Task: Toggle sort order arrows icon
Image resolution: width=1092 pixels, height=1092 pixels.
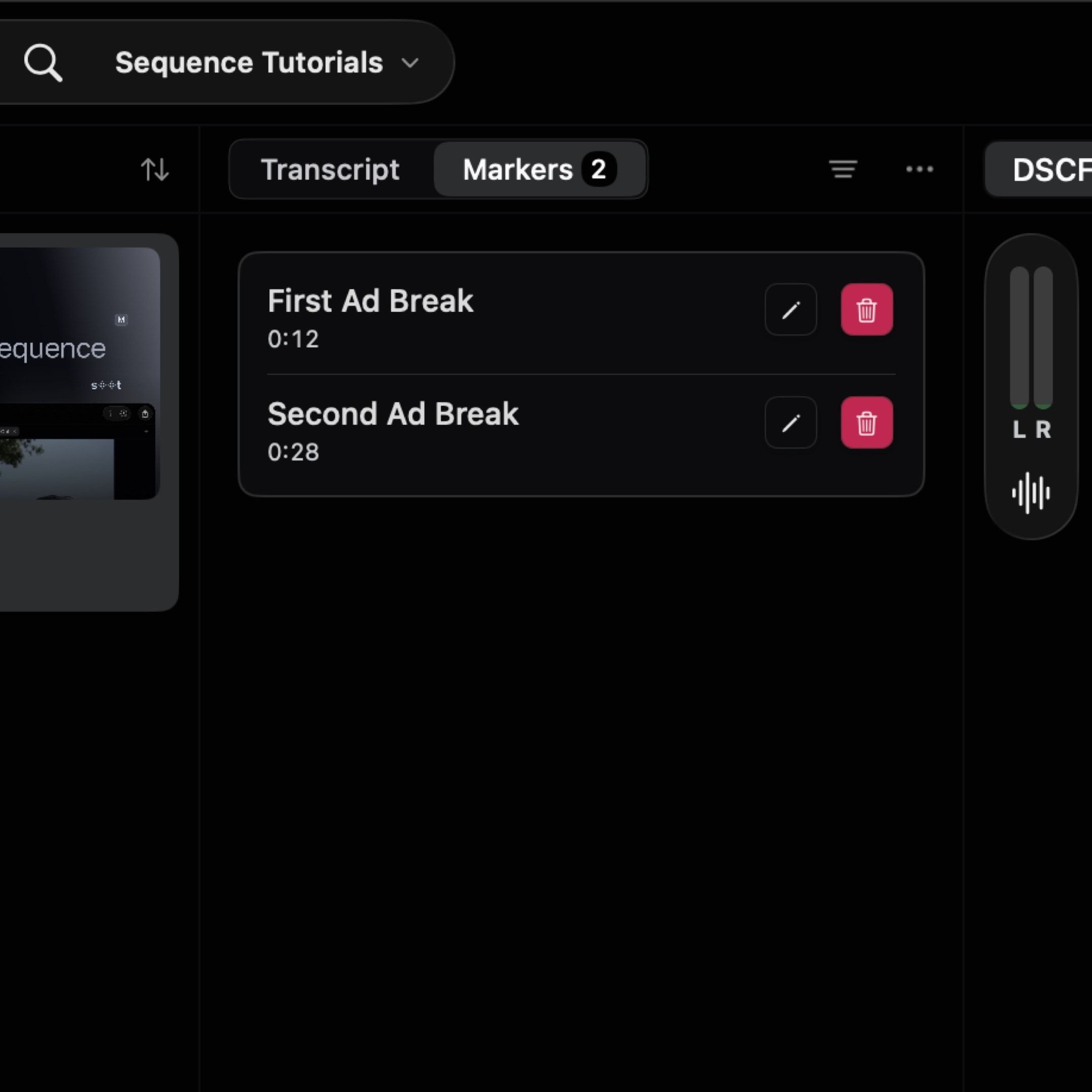Action: click(x=154, y=169)
